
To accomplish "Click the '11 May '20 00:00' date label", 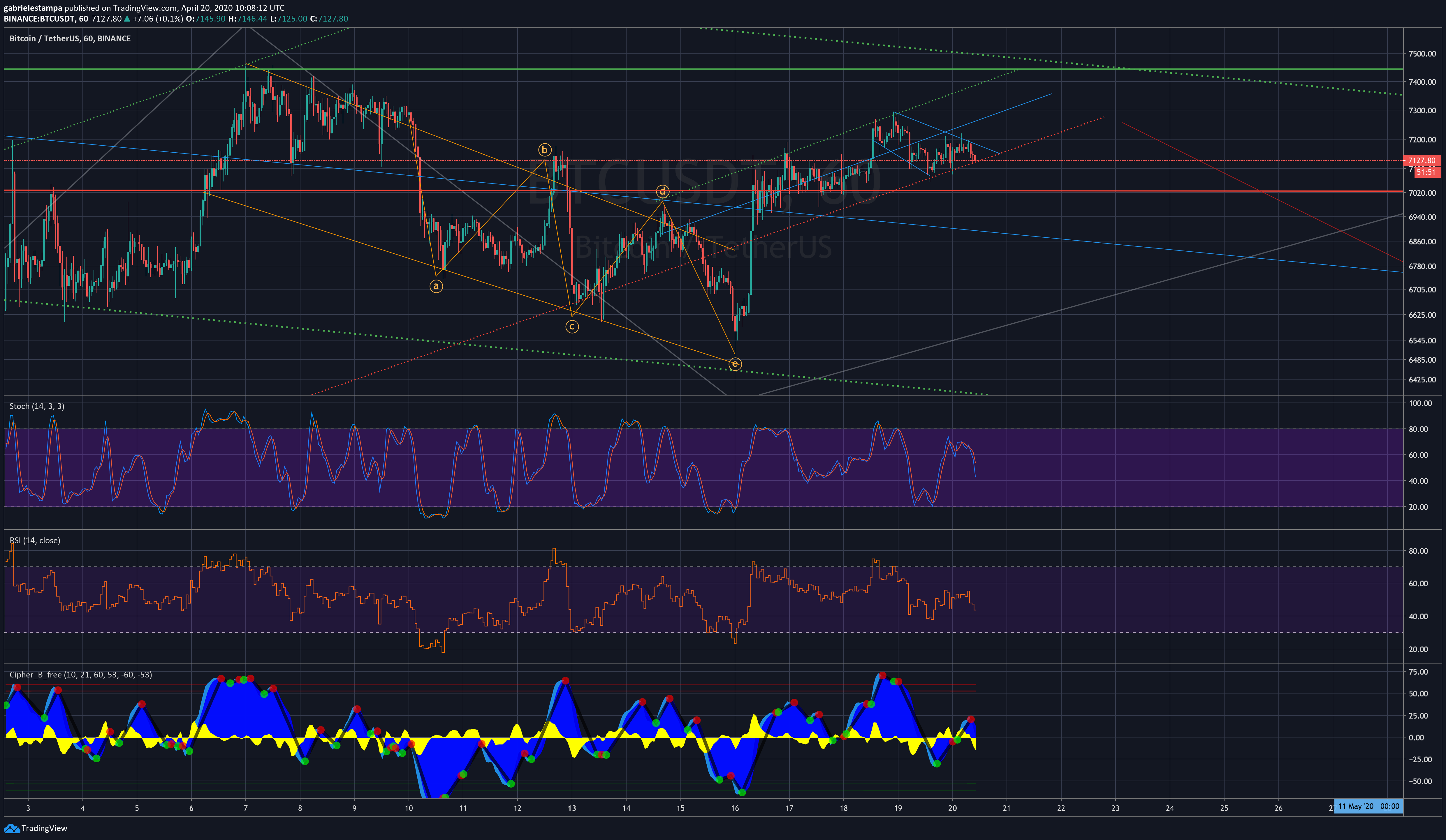I will click(1368, 806).
